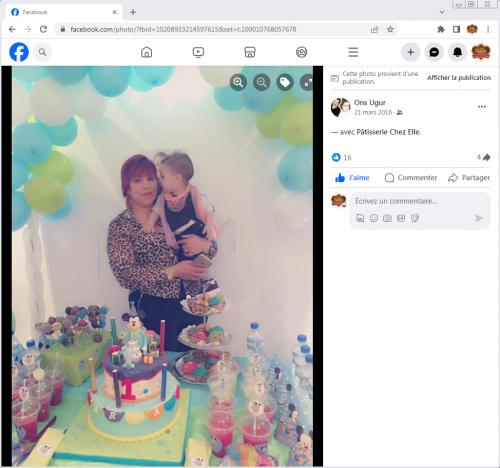This screenshot has height=468, width=500.
Task: Go forward in the browser
Action: click(28, 29)
